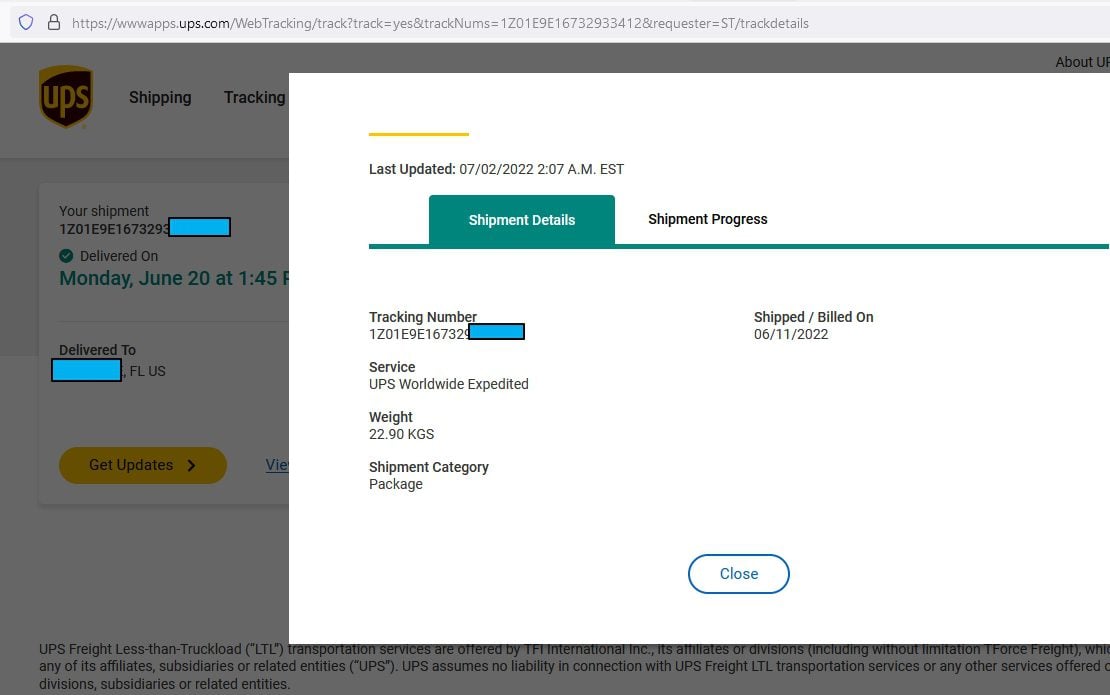This screenshot has width=1110, height=695.
Task: Click the Weight label
Action: click(x=391, y=418)
